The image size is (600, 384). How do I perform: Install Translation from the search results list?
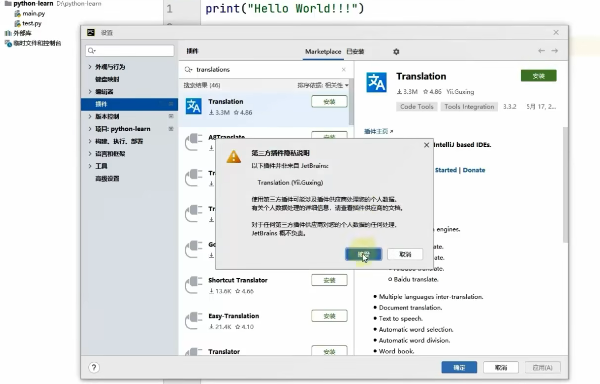click(x=329, y=101)
